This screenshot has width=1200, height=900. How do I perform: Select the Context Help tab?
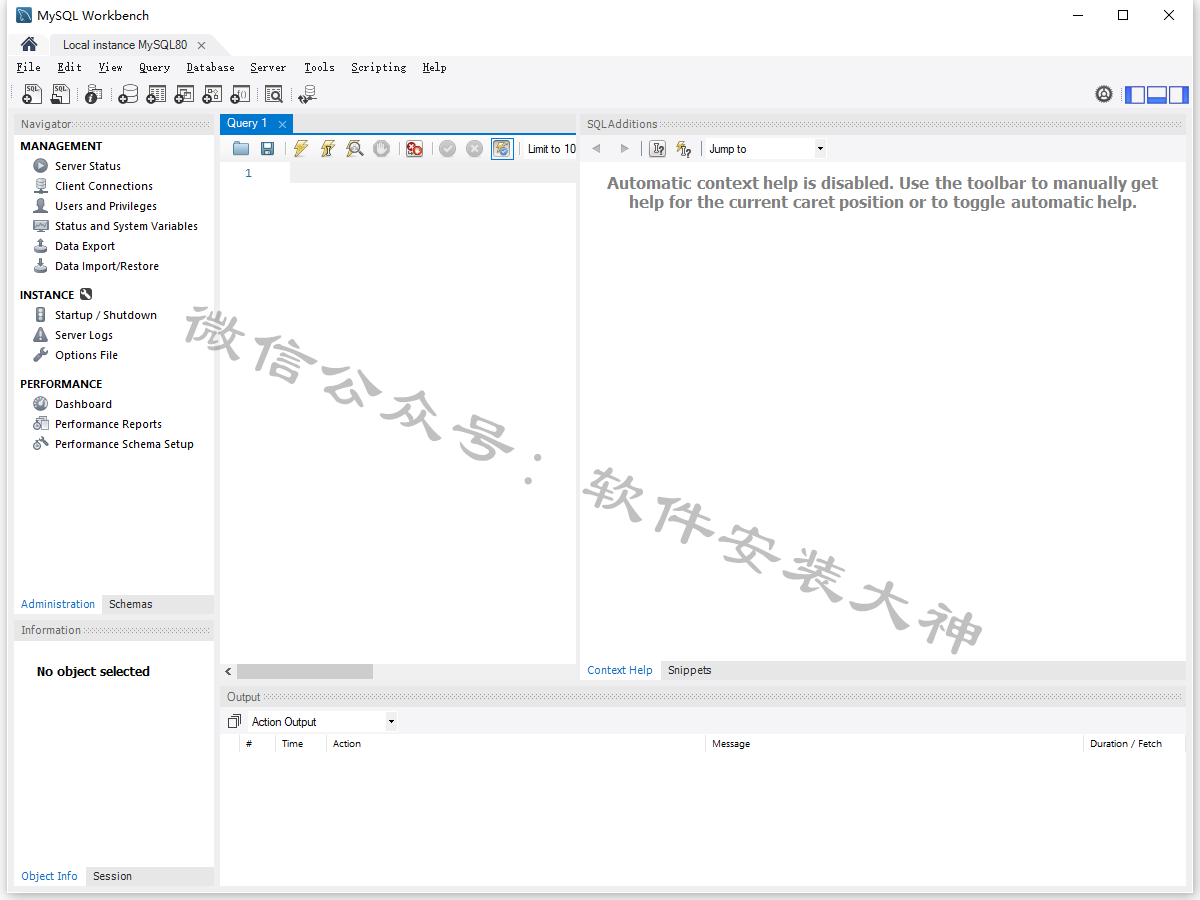(620, 670)
